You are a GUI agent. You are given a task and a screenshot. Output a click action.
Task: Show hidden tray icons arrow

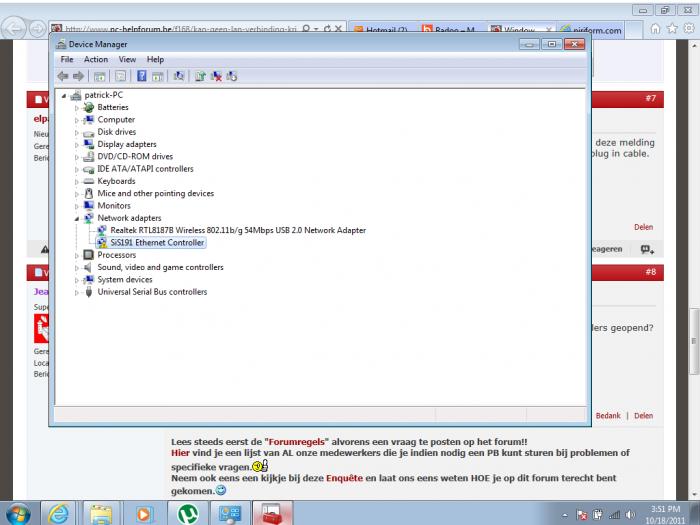point(565,515)
